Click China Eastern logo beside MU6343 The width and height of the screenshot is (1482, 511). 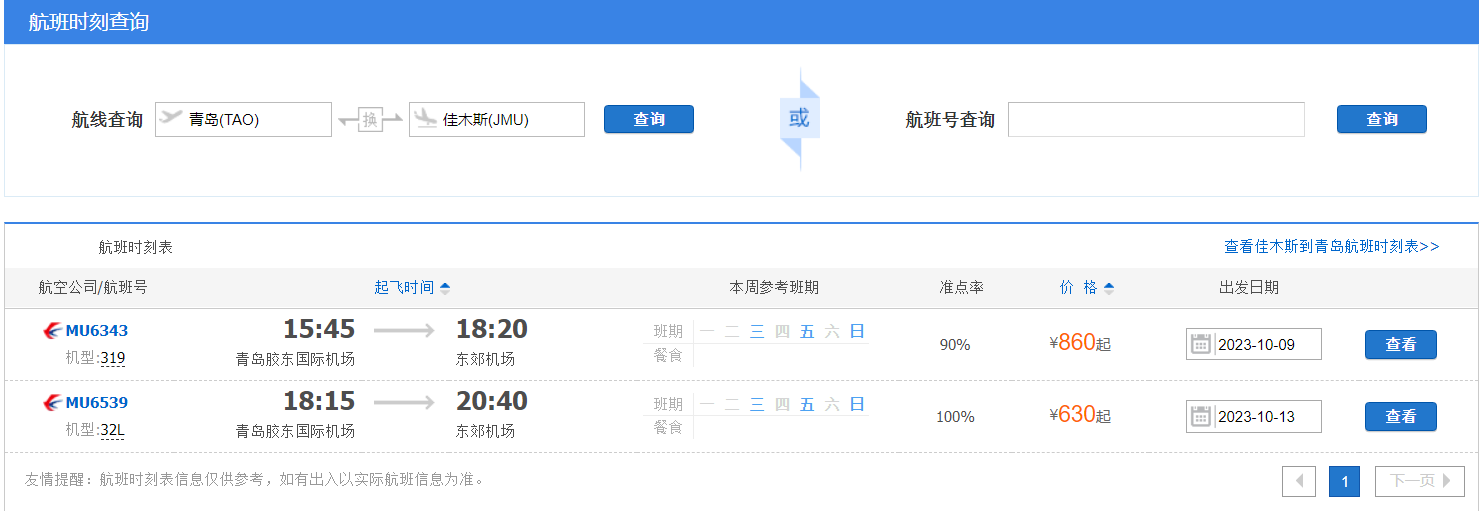52,331
